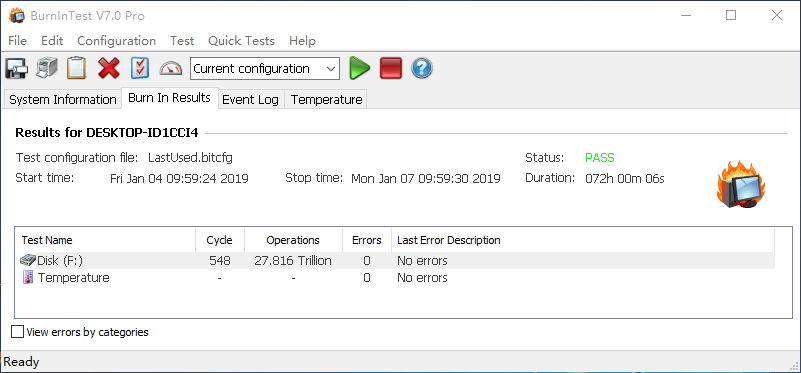Screen dimensions: 801x373
Task: Select the Disk (F:) row name
Action: (x=60, y=261)
